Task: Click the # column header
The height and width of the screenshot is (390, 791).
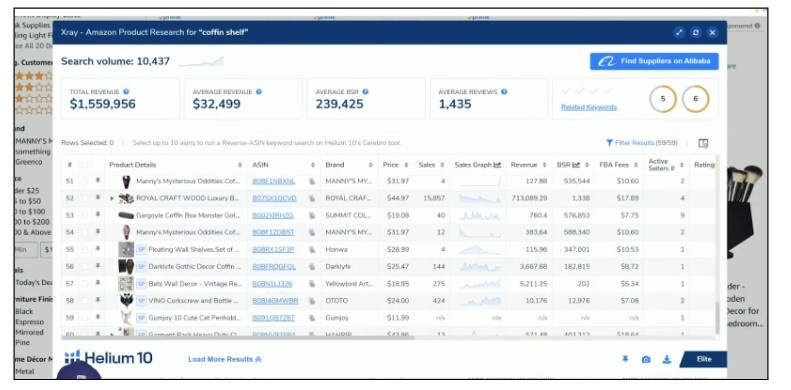Action: pyautogui.click(x=70, y=165)
